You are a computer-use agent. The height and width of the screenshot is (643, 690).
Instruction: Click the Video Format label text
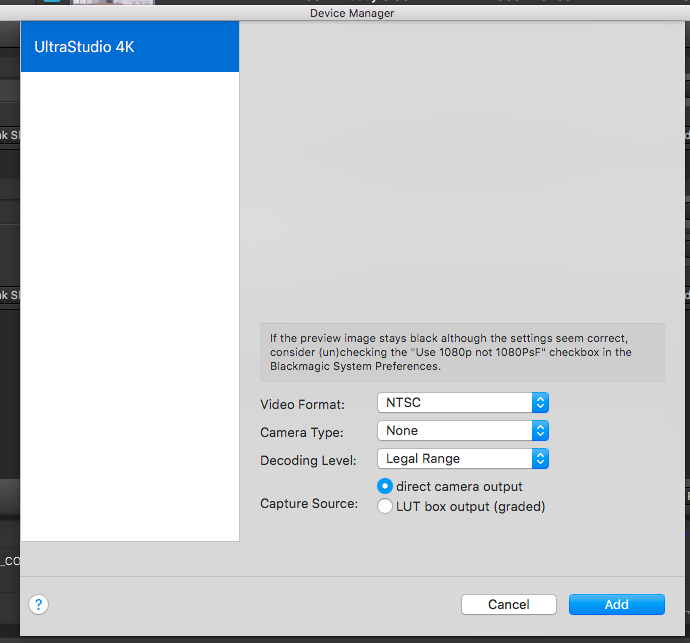302,405
